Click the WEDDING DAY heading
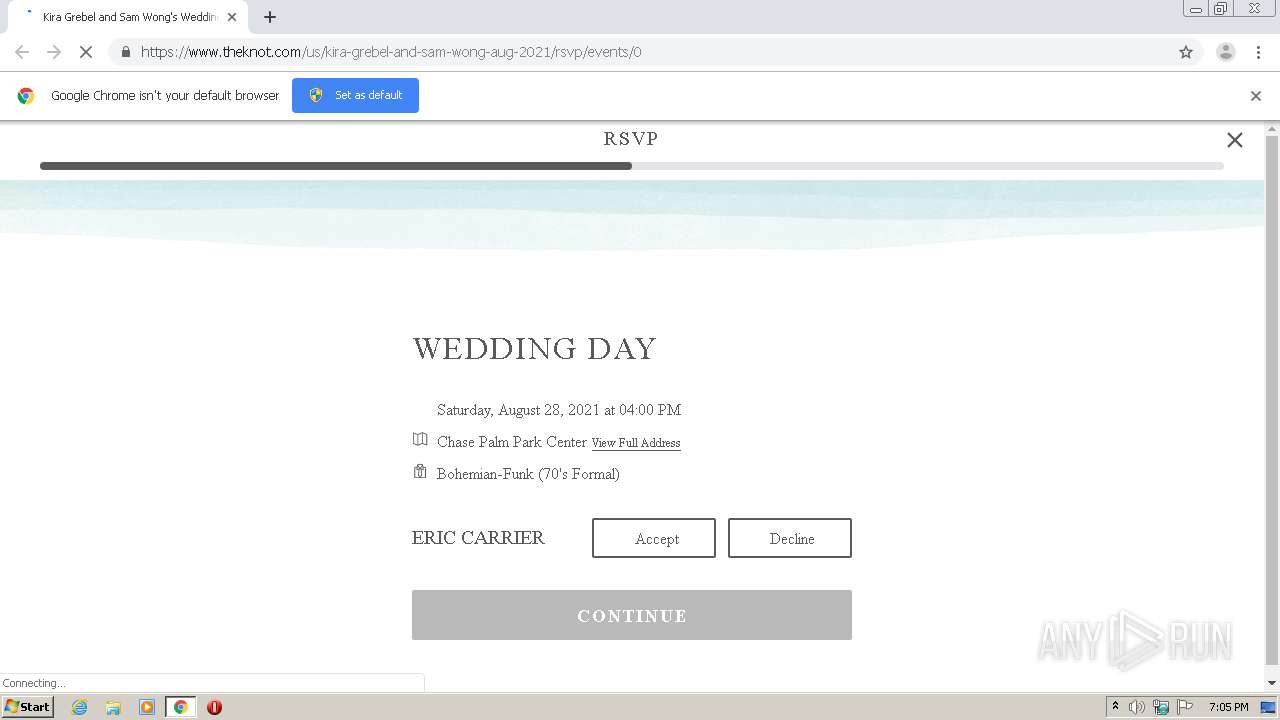Image resolution: width=1280 pixels, height=720 pixels. [x=534, y=348]
